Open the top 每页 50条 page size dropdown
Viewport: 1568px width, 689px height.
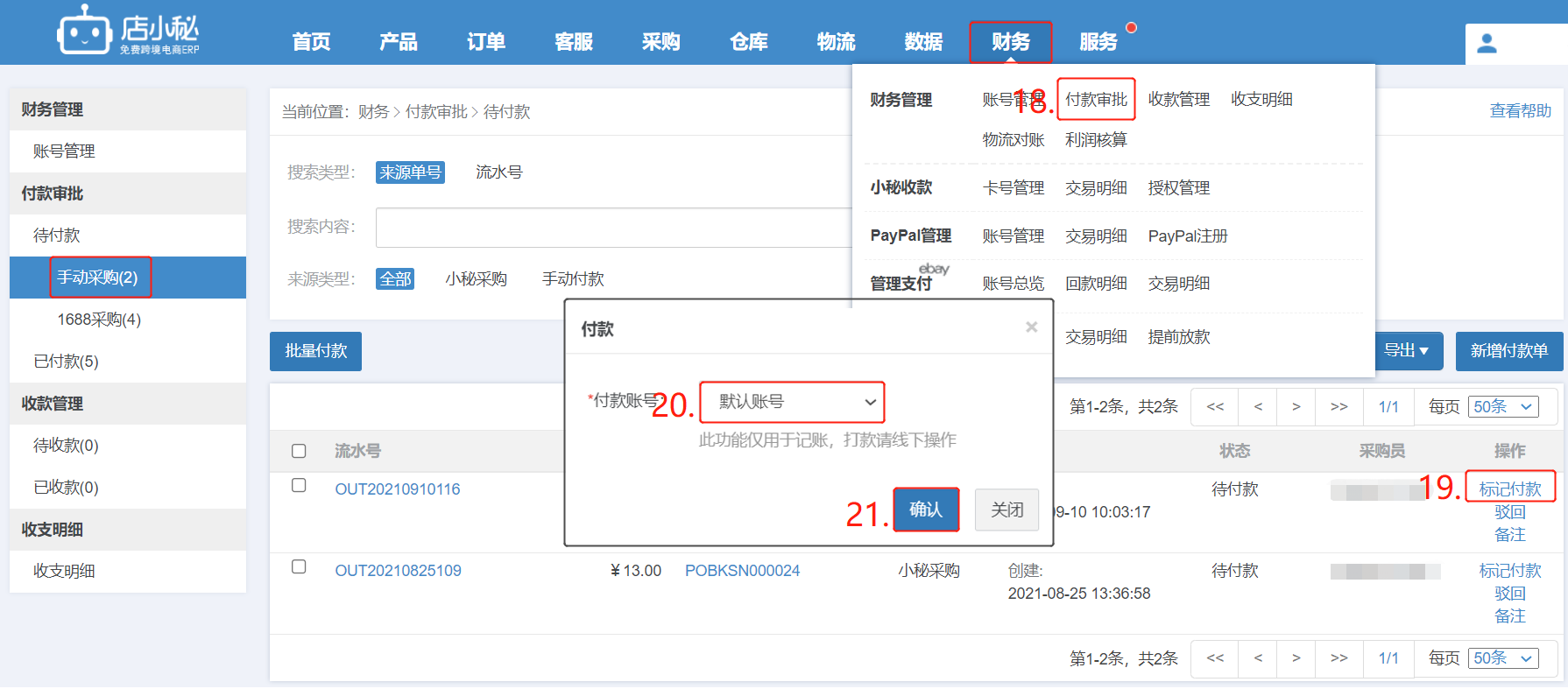pos(1502,406)
